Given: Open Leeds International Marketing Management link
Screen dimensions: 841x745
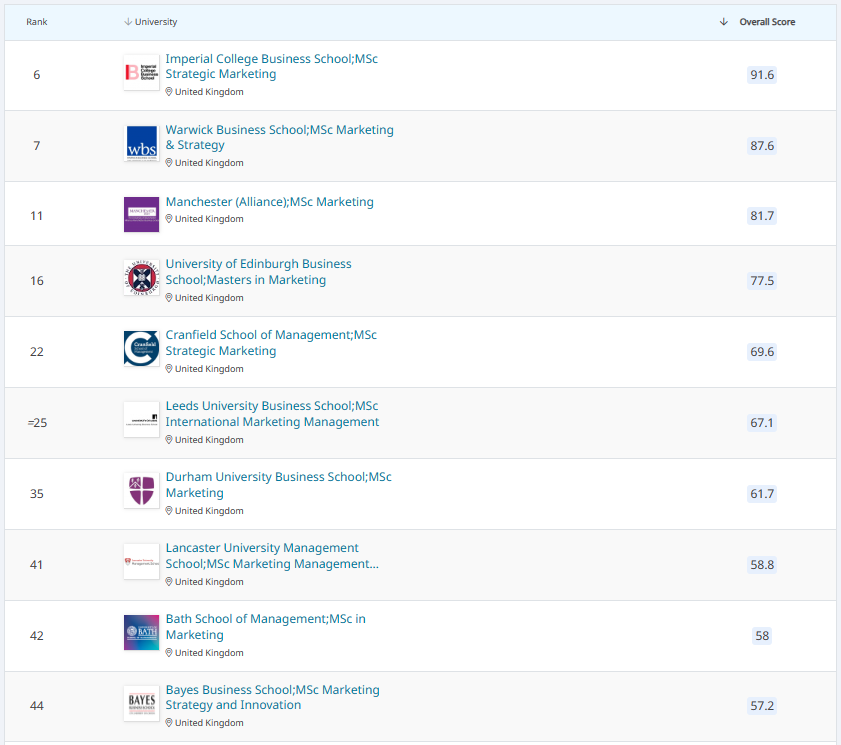Looking at the screenshot, I should pos(272,414).
